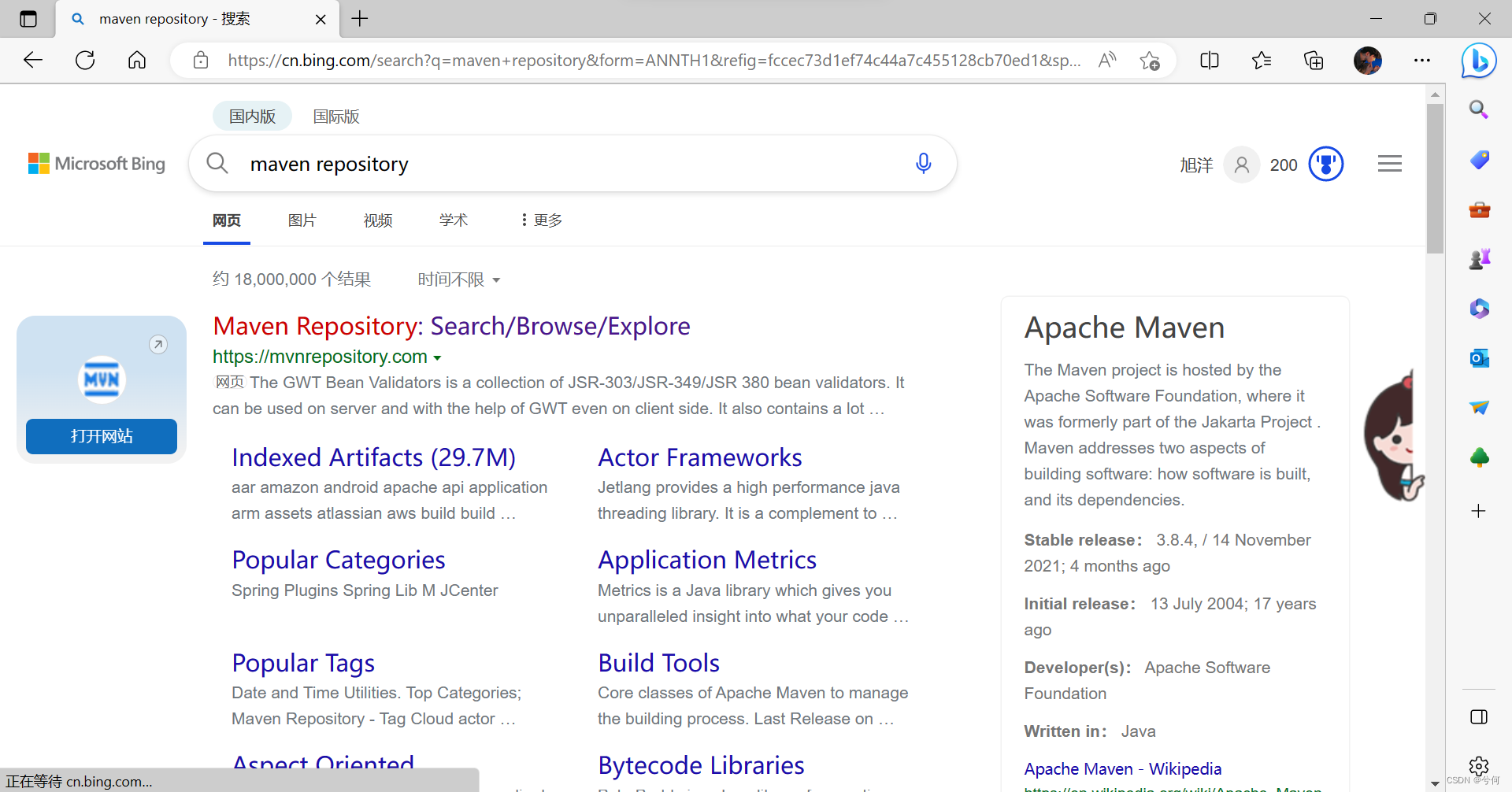Click the page vertical scrollbar thumb
1512x792 pixels.
pyautogui.click(x=1435, y=177)
